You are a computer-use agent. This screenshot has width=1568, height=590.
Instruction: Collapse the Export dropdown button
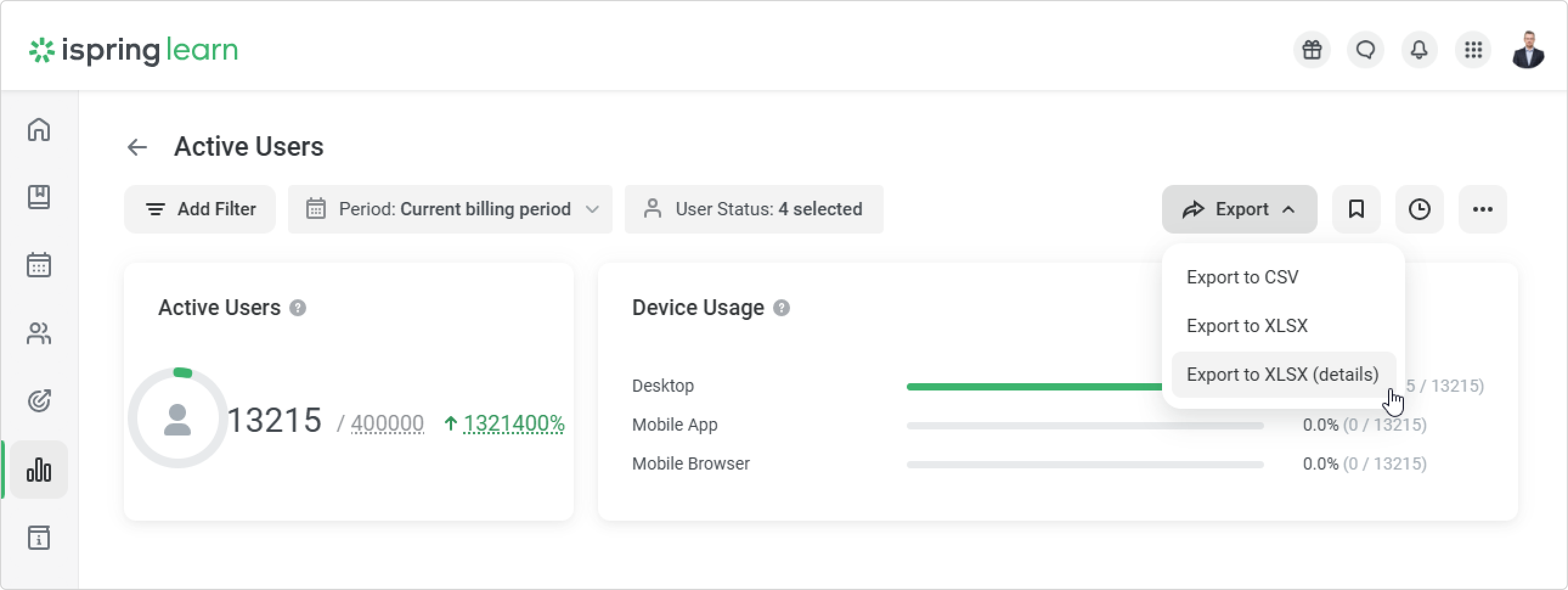[x=1239, y=209]
